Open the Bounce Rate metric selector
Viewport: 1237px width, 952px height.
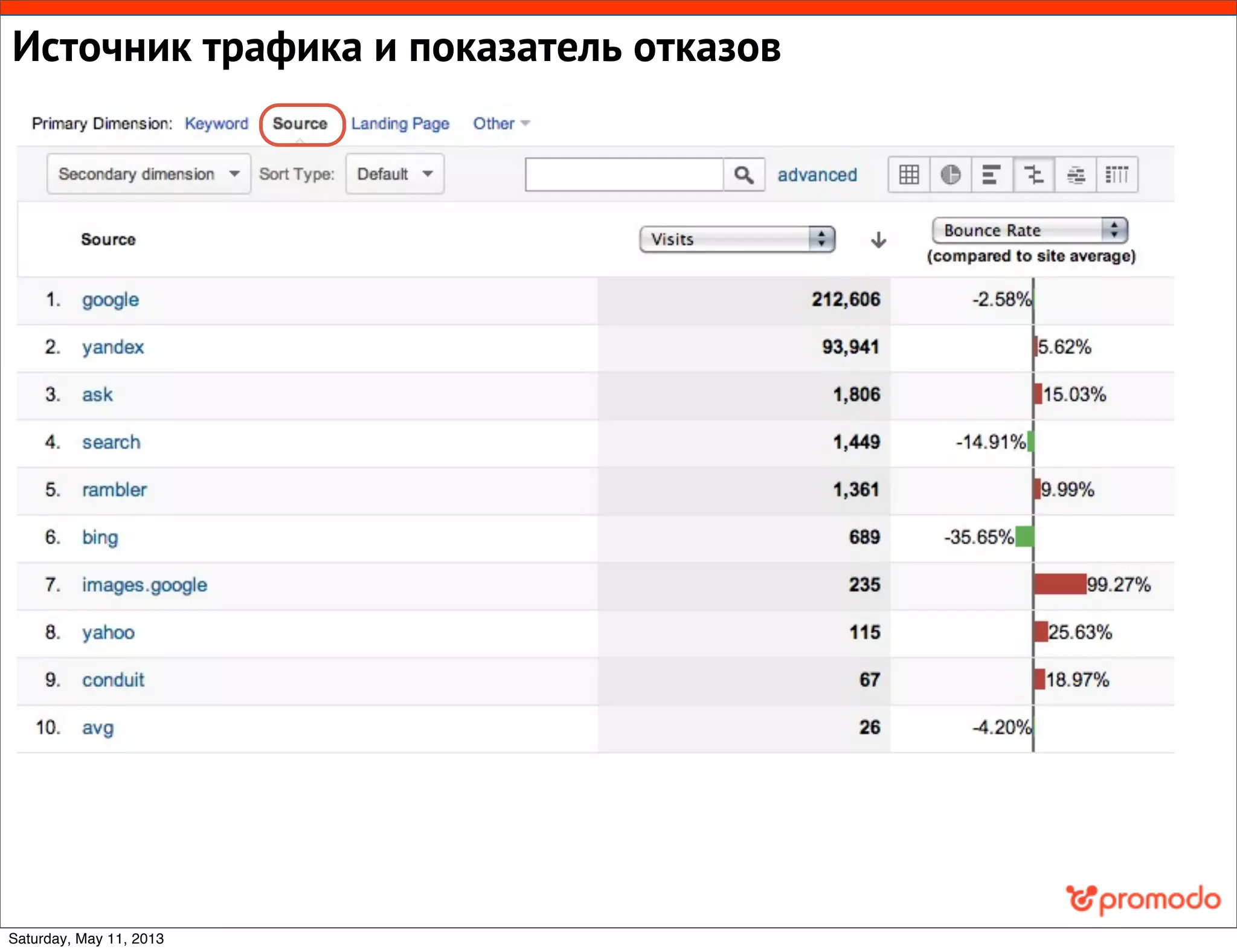pos(1030,230)
